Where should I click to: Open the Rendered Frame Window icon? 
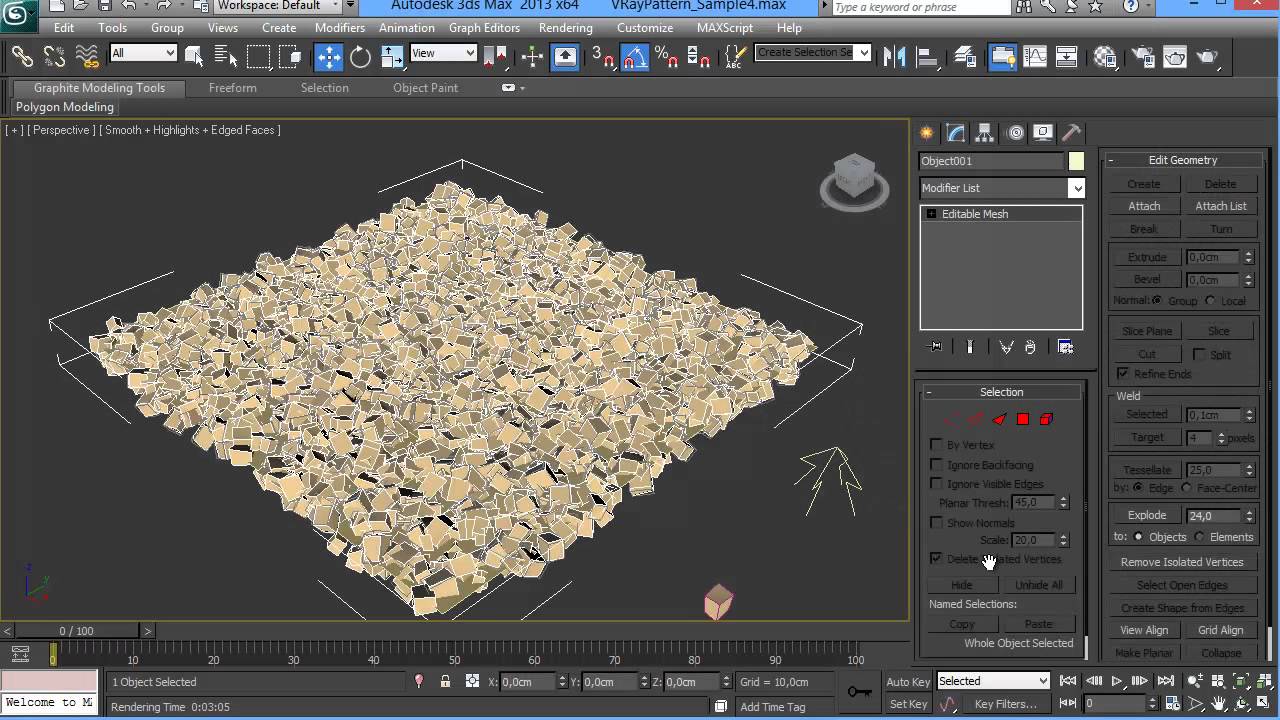1175,56
